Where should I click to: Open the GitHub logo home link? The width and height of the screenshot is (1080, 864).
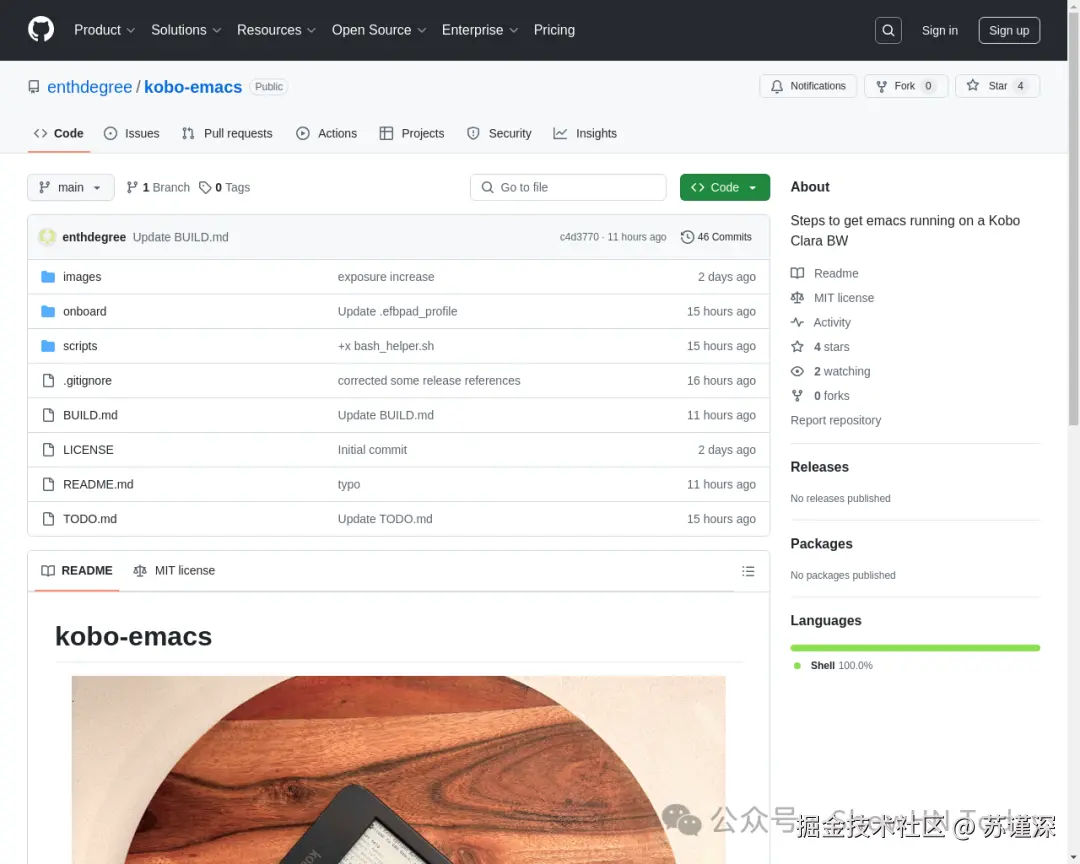pyautogui.click(x=41, y=30)
